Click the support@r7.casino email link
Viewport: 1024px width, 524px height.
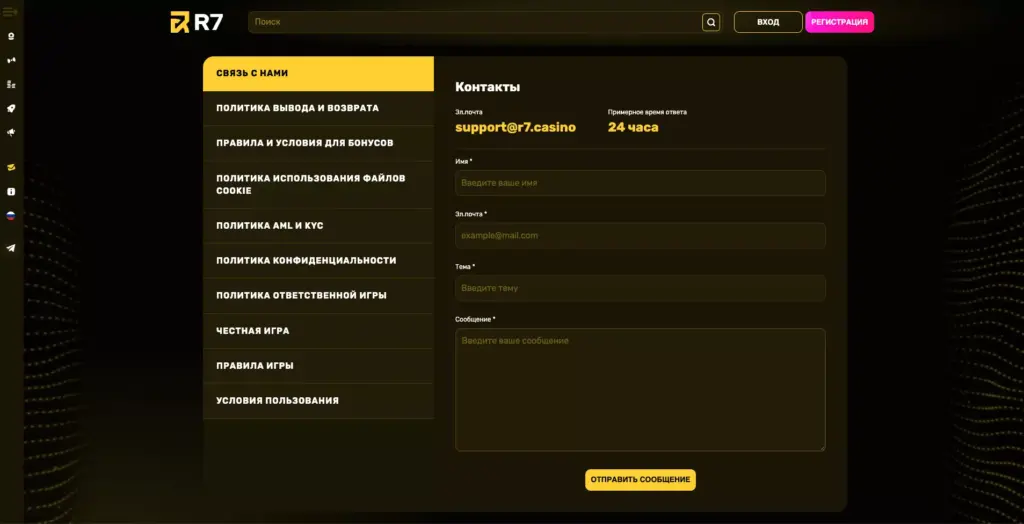(515, 127)
